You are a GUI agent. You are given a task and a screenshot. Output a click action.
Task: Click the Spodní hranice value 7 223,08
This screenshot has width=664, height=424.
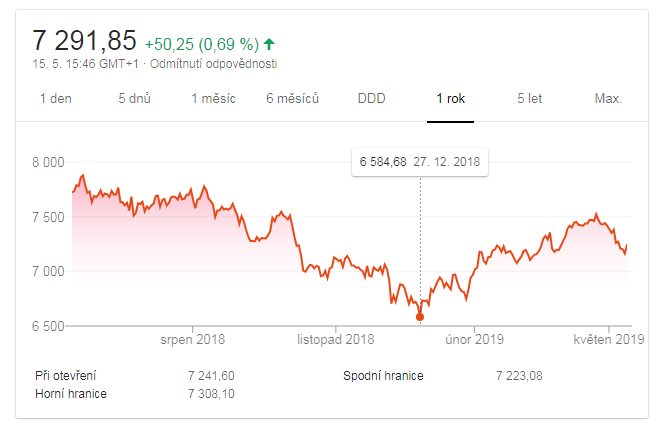[519, 376]
